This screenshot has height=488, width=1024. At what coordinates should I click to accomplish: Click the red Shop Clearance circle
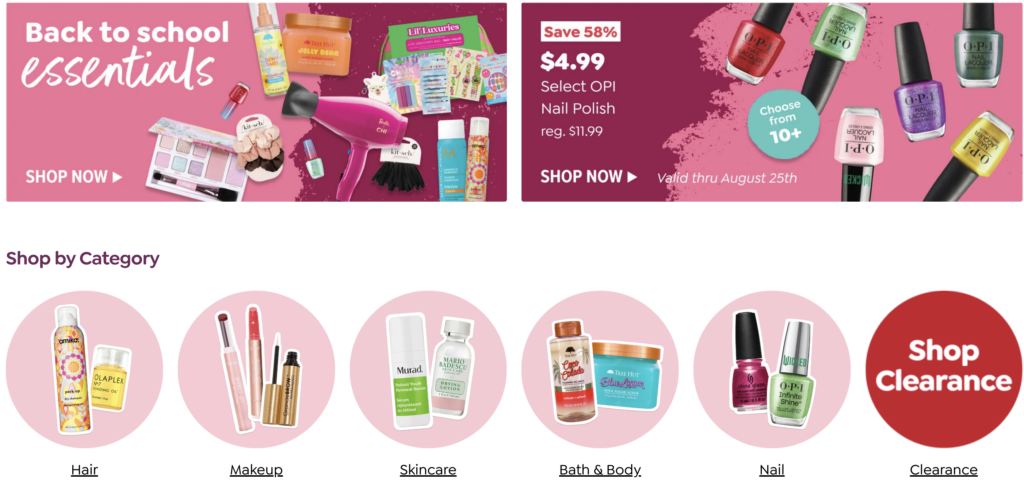(x=944, y=370)
